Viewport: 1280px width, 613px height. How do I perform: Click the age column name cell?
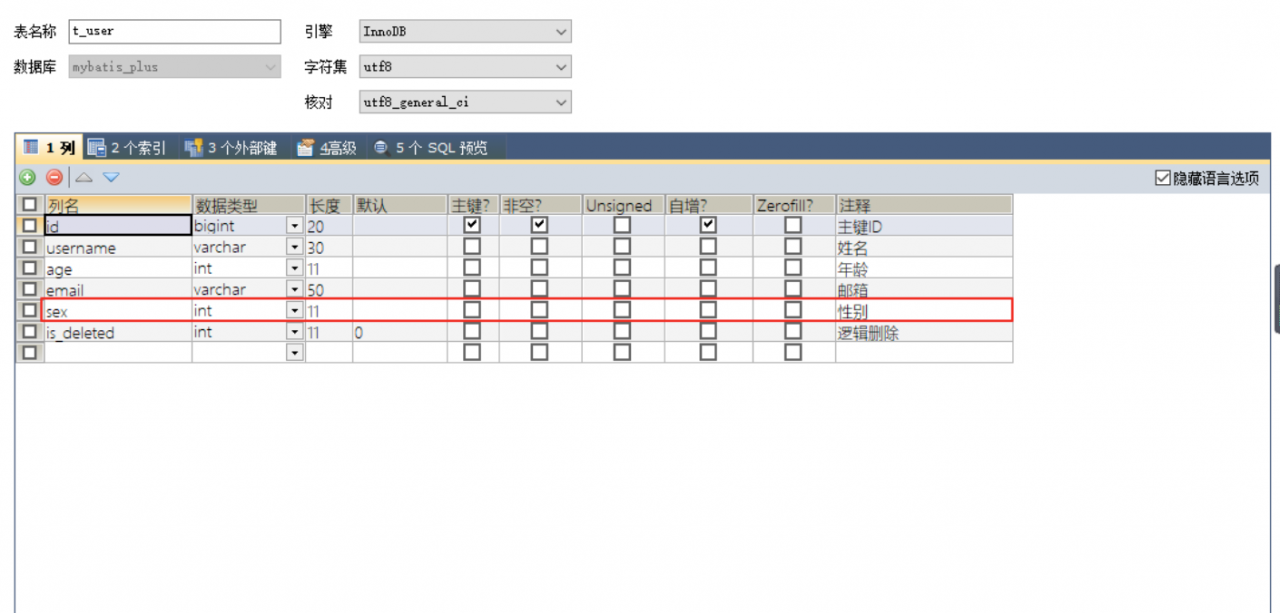coord(118,269)
